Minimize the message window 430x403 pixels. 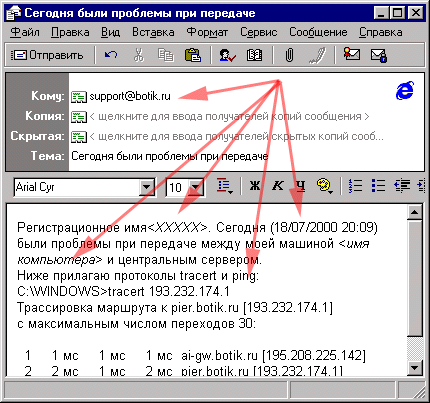381,13
